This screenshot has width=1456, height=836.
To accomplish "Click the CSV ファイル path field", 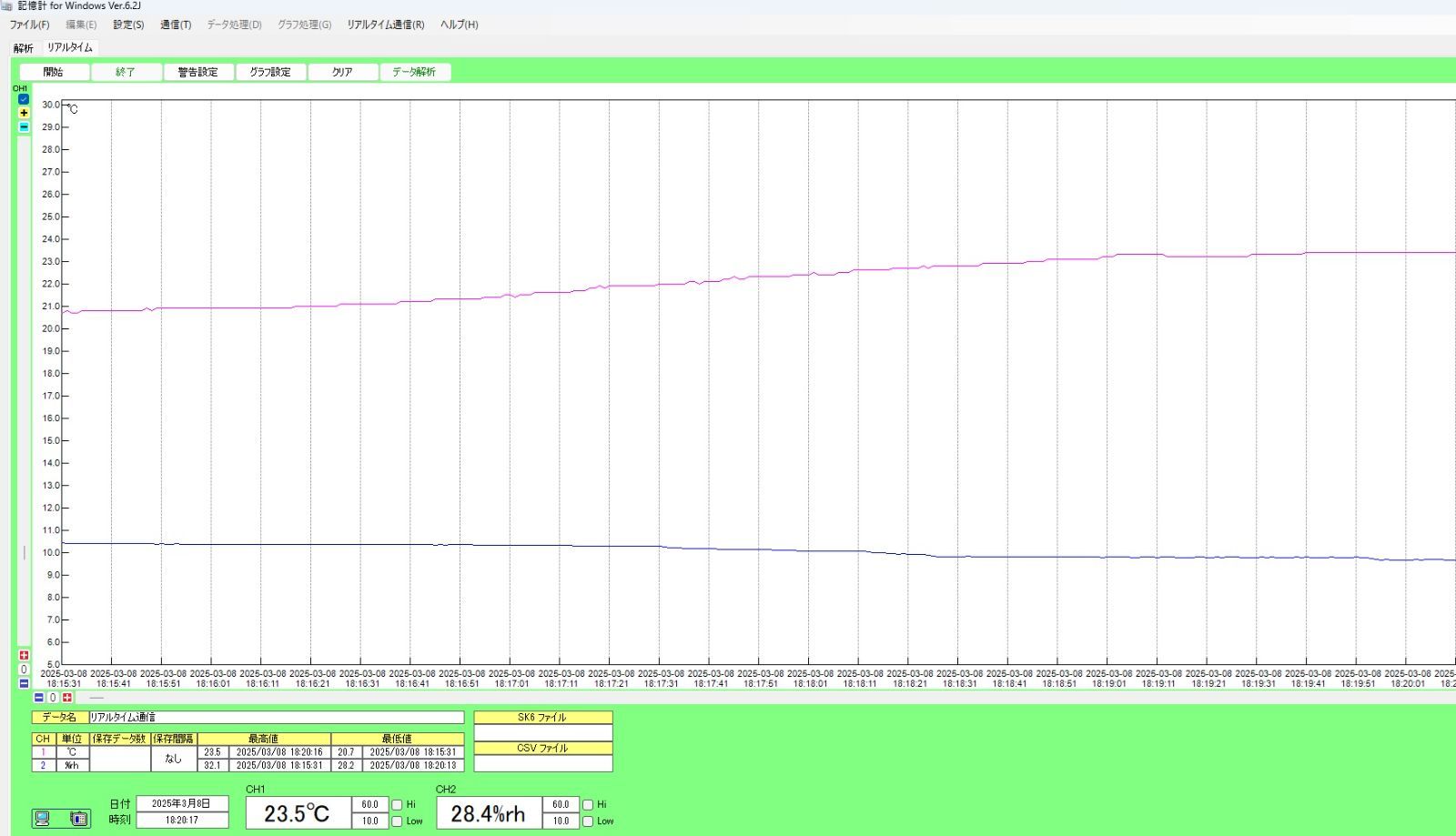I will point(543,763).
